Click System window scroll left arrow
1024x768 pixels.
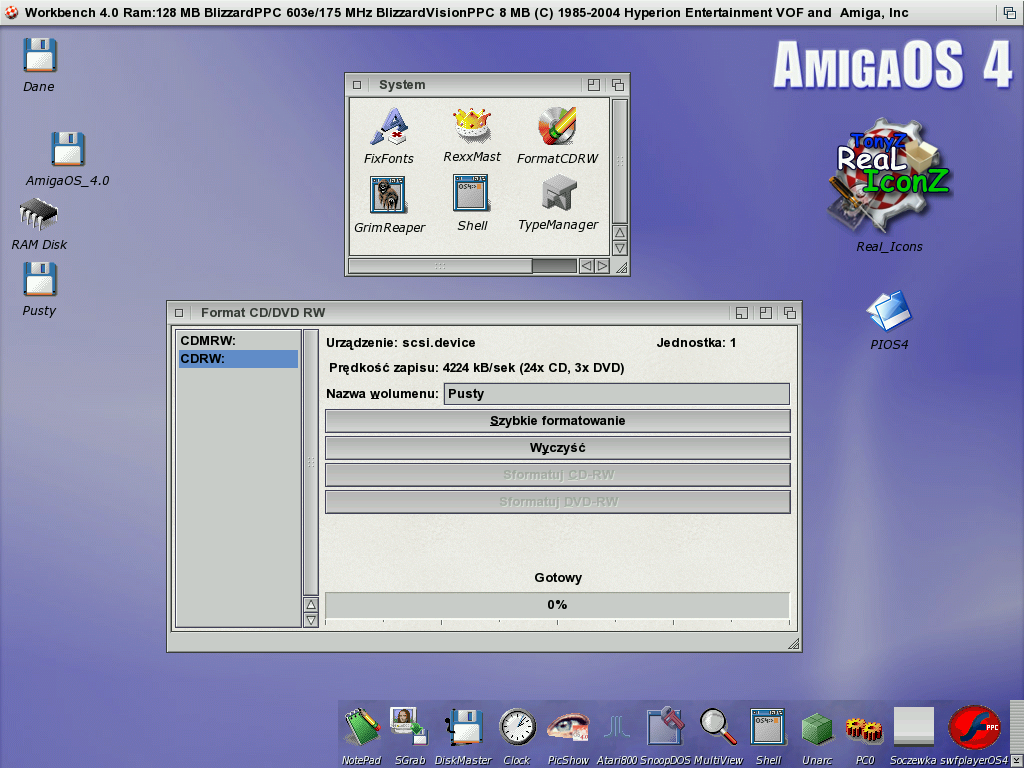click(x=586, y=266)
